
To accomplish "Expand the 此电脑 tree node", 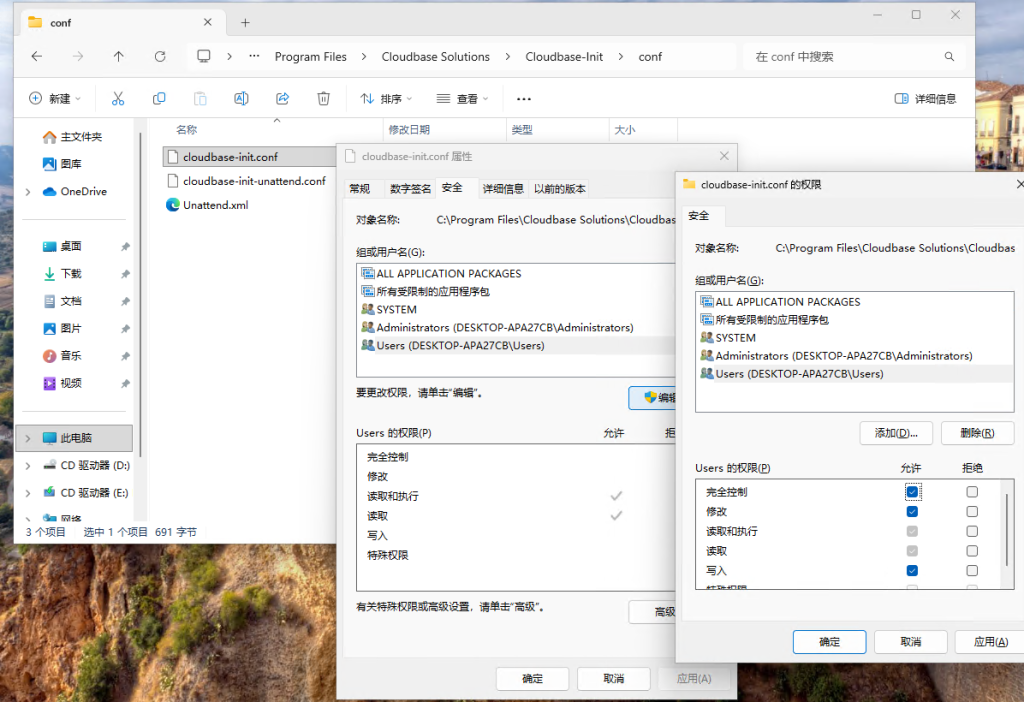I will pyautogui.click(x=28, y=438).
